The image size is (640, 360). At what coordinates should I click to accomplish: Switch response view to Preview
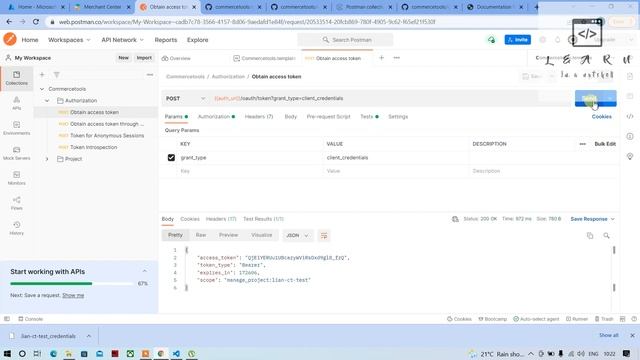click(228, 235)
